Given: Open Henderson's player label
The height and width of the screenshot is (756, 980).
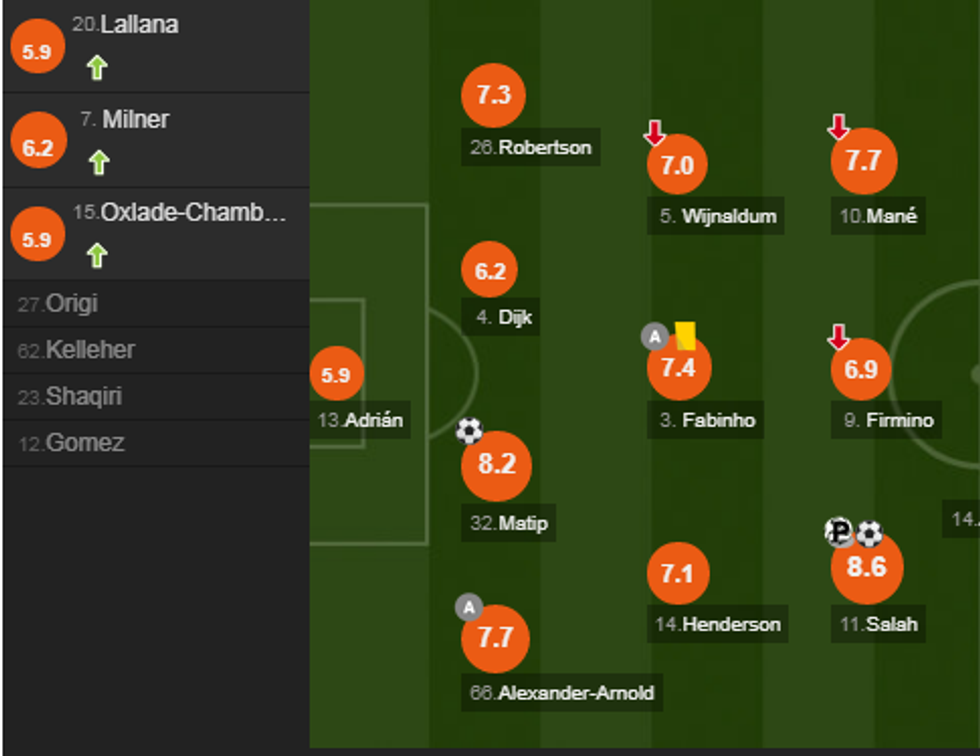Looking at the screenshot, I should (717, 624).
